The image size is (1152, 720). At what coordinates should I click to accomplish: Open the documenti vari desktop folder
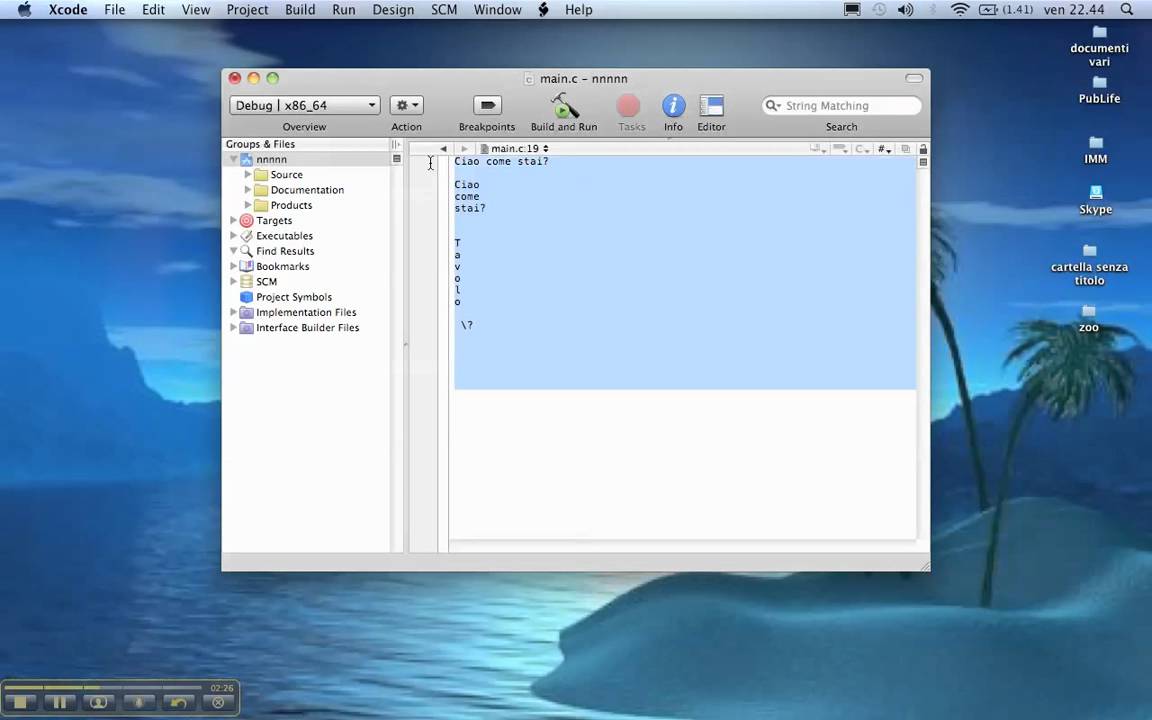pyautogui.click(x=1099, y=46)
